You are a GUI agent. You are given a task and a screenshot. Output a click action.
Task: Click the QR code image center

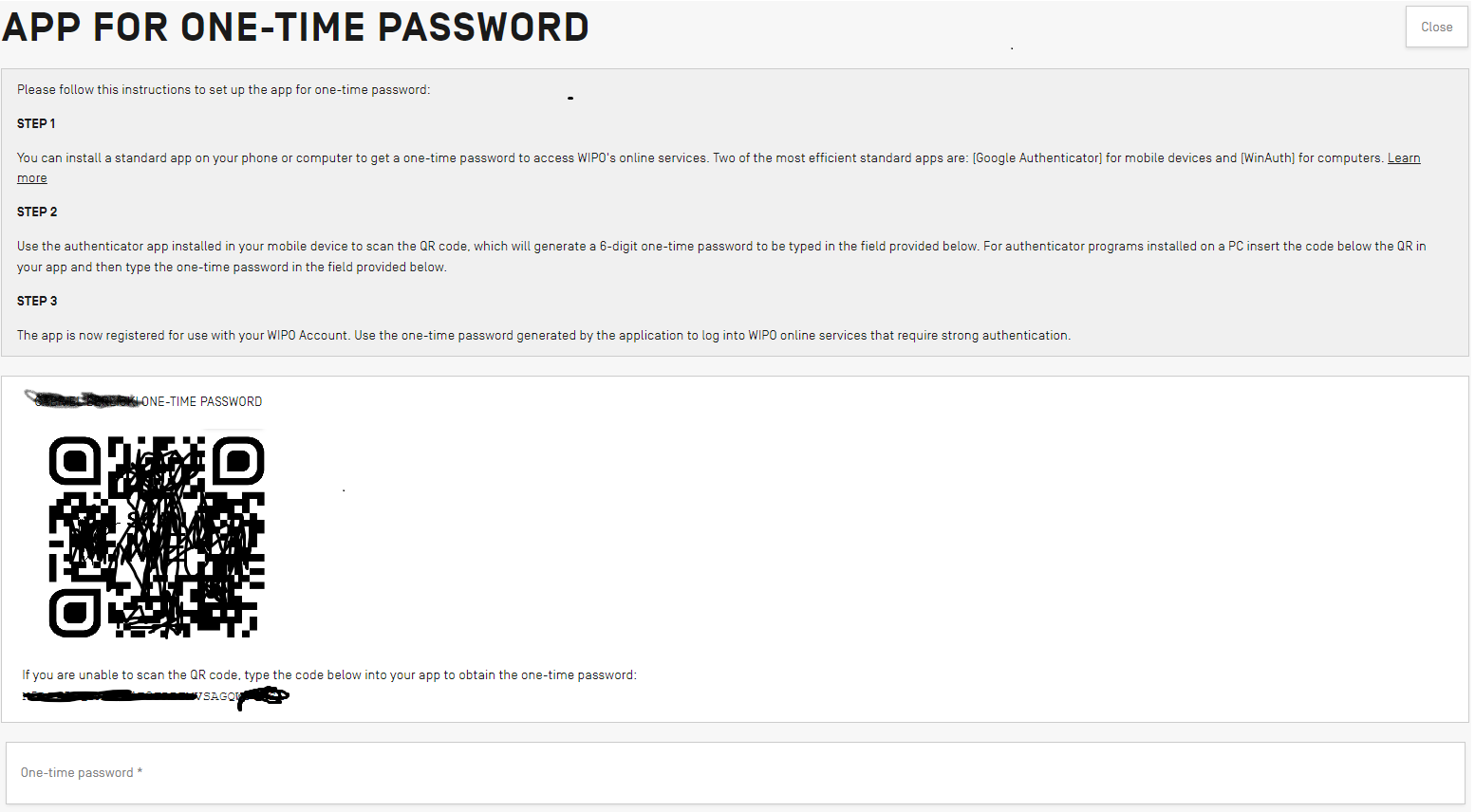157,537
